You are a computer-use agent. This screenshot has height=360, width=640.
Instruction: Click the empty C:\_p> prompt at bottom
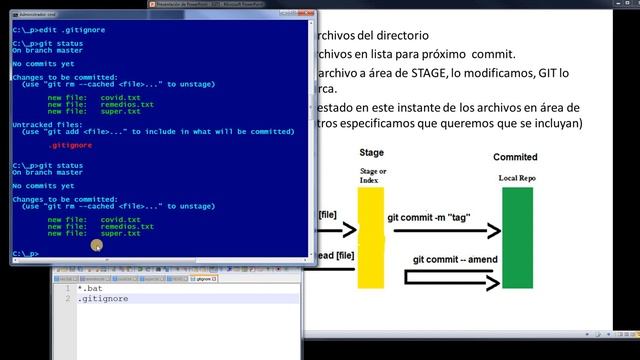[x=25, y=253]
